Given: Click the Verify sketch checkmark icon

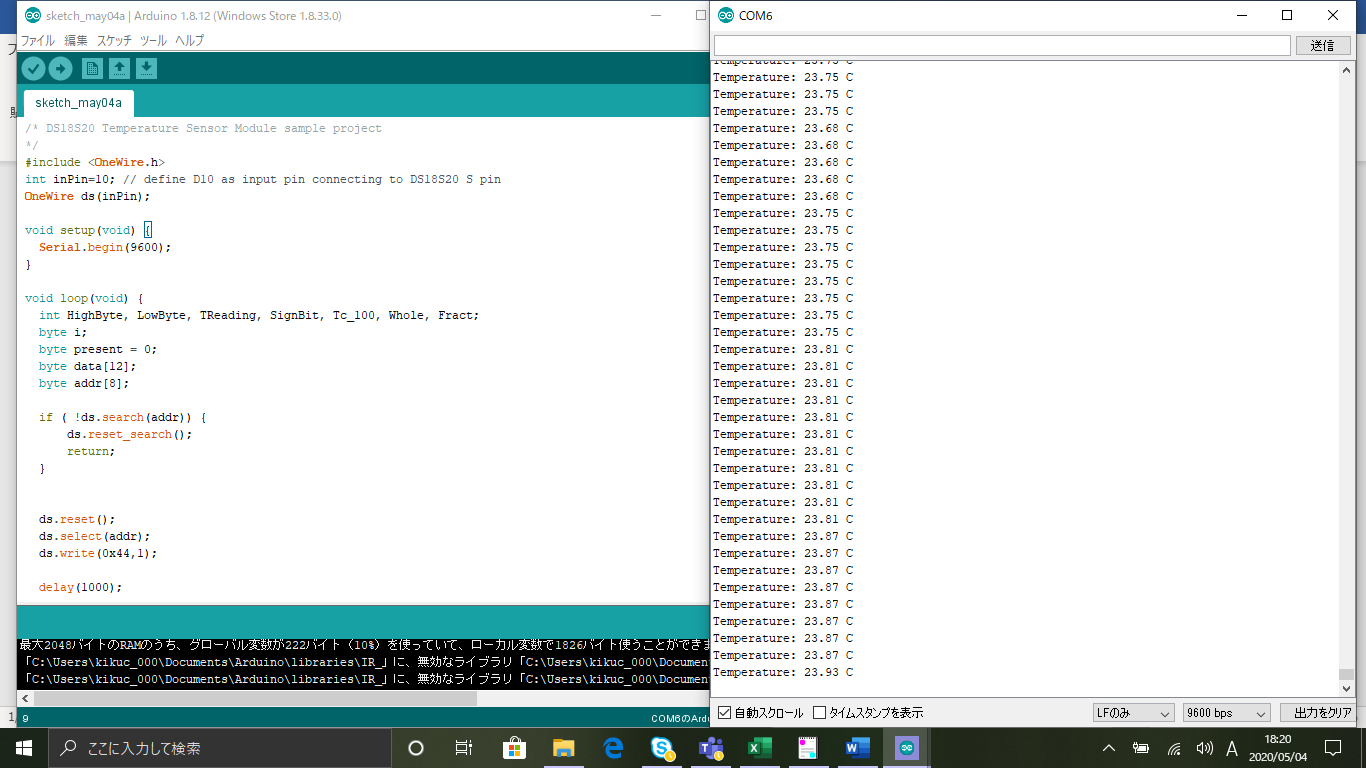Looking at the screenshot, I should (x=33, y=68).
